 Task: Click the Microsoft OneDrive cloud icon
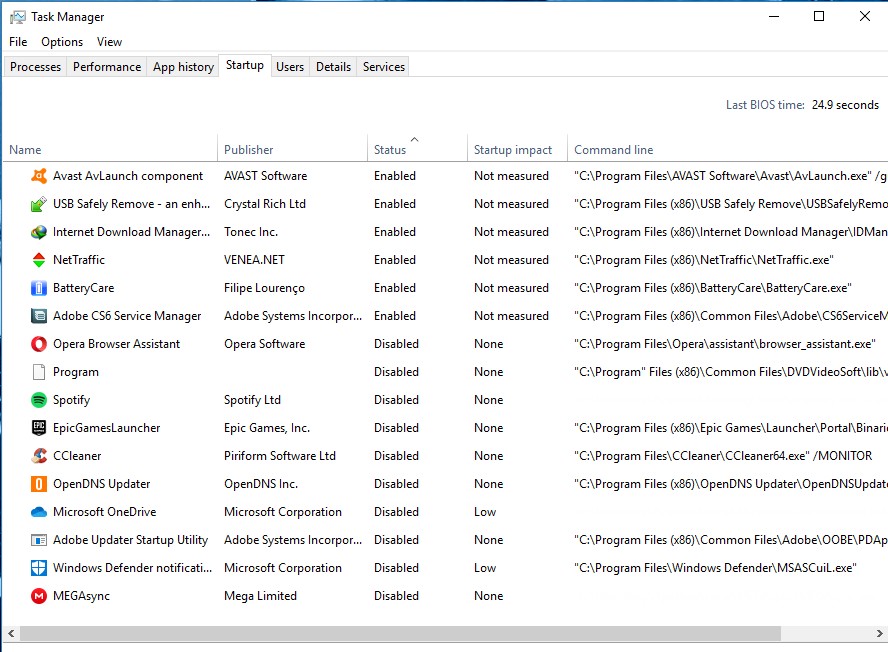click(x=39, y=512)
